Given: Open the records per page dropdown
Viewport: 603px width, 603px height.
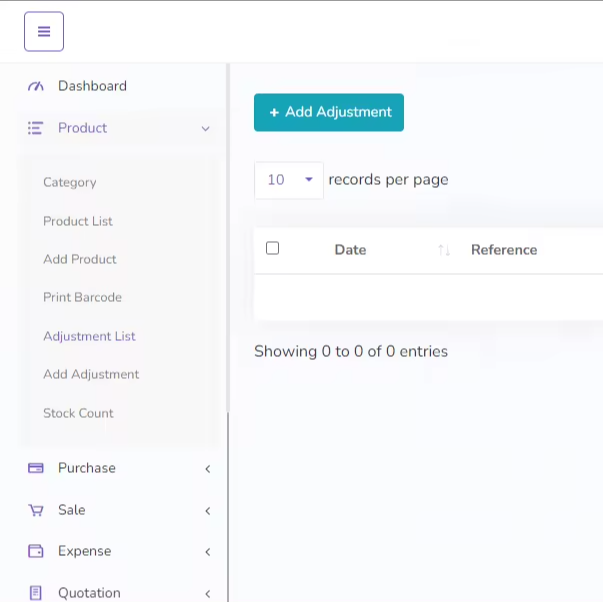Looking at the screenshot, I should click(288, 180).
